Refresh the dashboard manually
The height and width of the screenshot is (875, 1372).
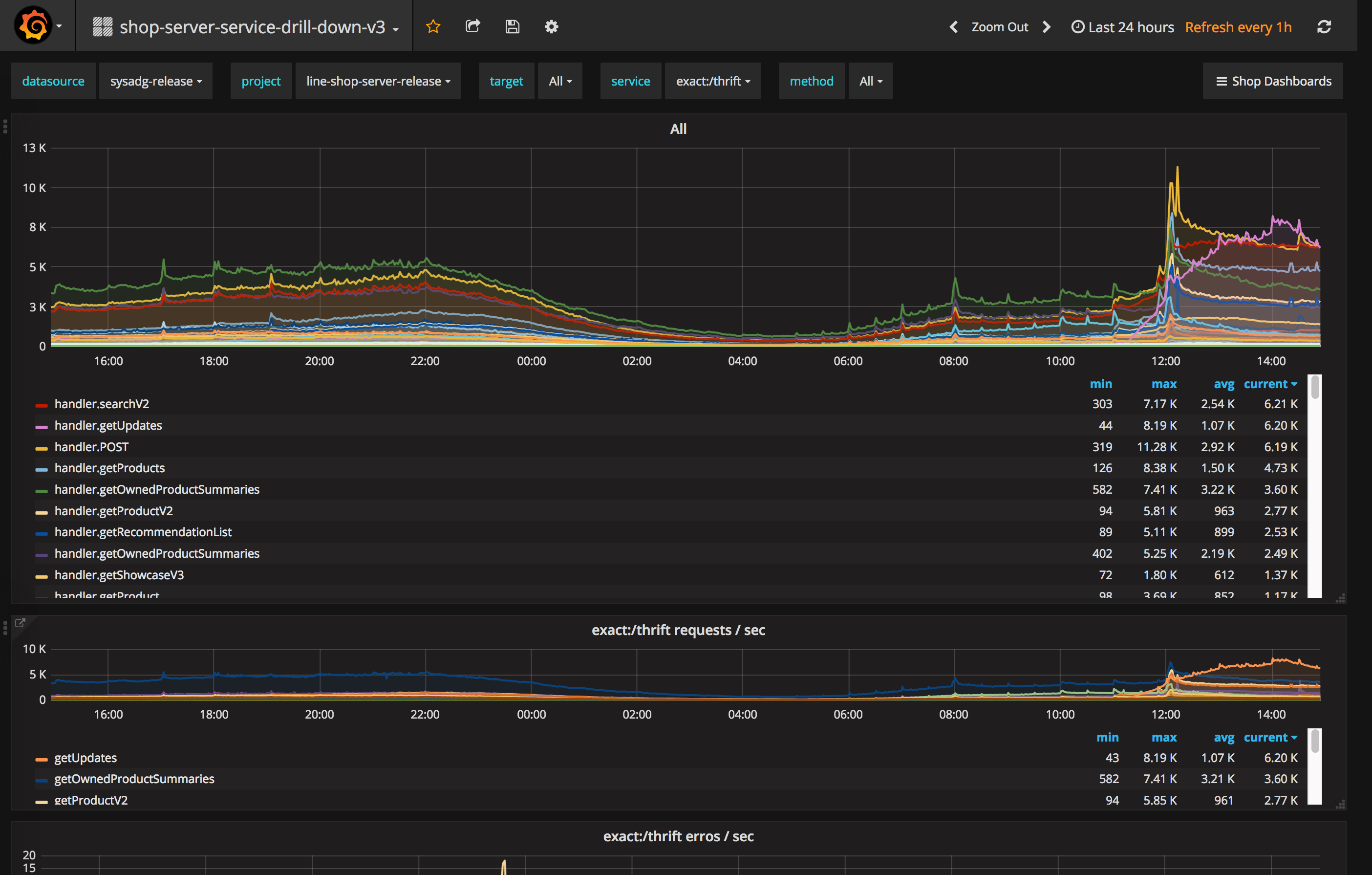pos(1324,26)
